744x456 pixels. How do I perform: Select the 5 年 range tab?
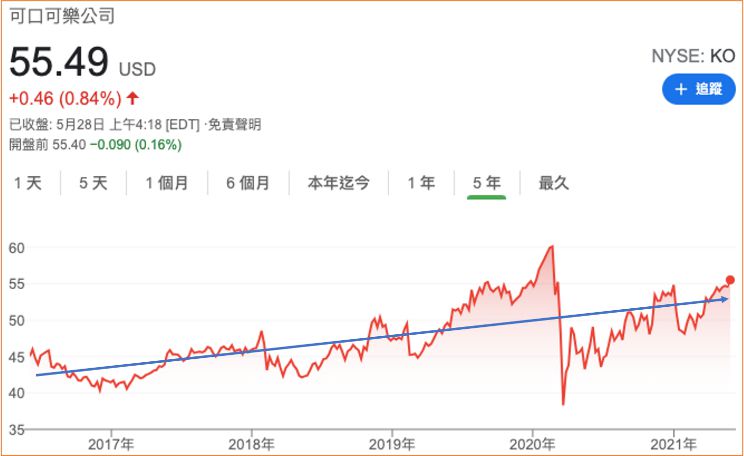point(487,183)
